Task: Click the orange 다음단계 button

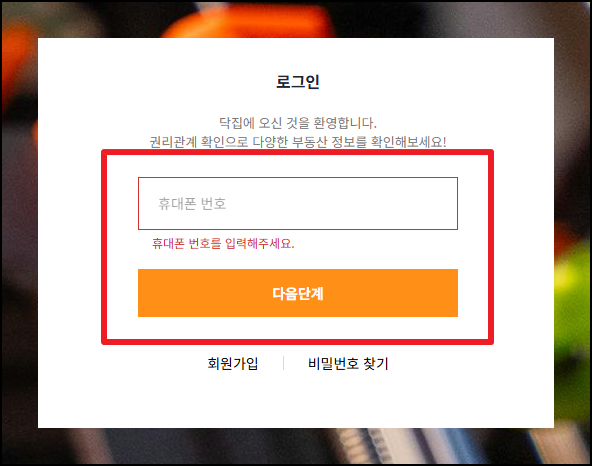Action: pyautogui.click(x=298, y=293)
